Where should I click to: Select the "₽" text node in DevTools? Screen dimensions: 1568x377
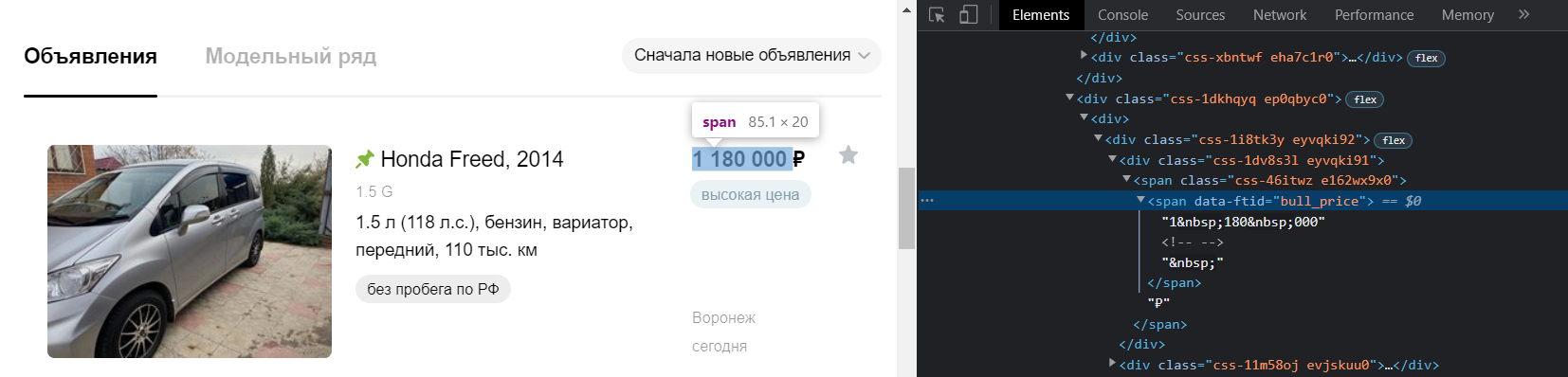point(1158,303)
